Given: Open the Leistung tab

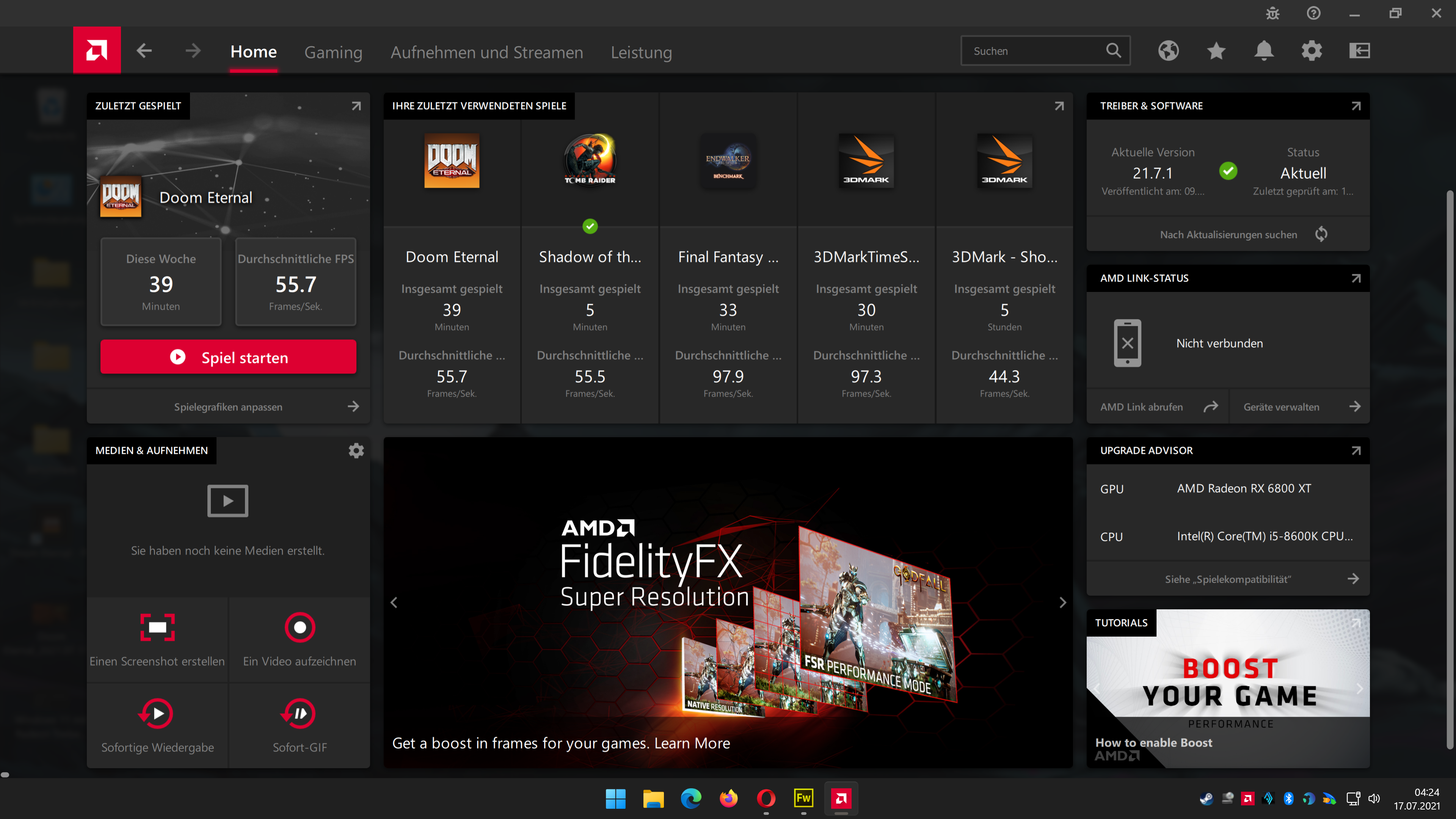Looking at the screenshot, I should pos(641,52).
